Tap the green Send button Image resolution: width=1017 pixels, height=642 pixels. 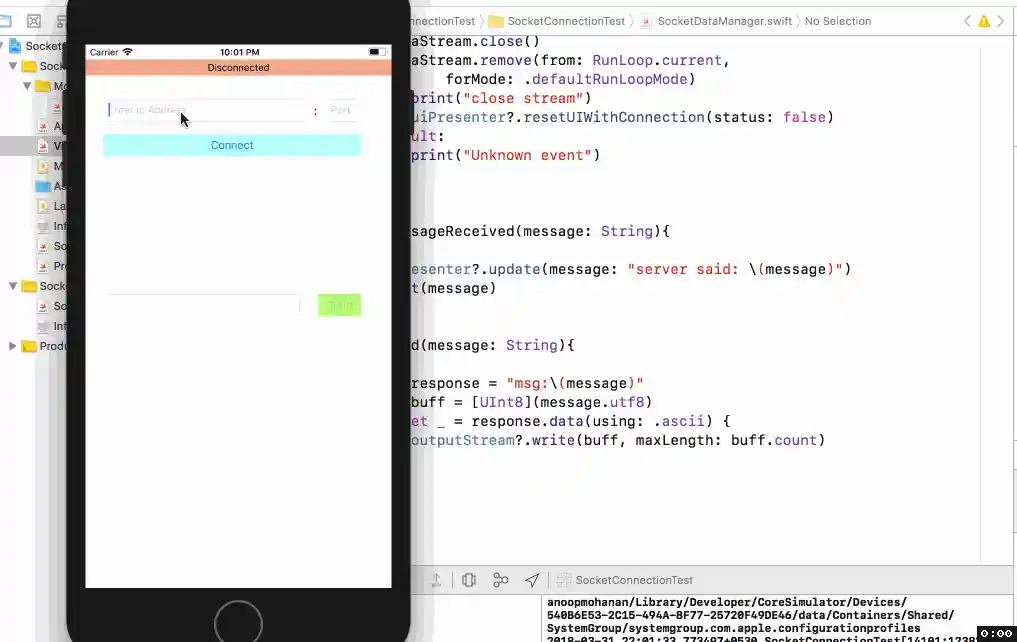(x=339, y=305)
